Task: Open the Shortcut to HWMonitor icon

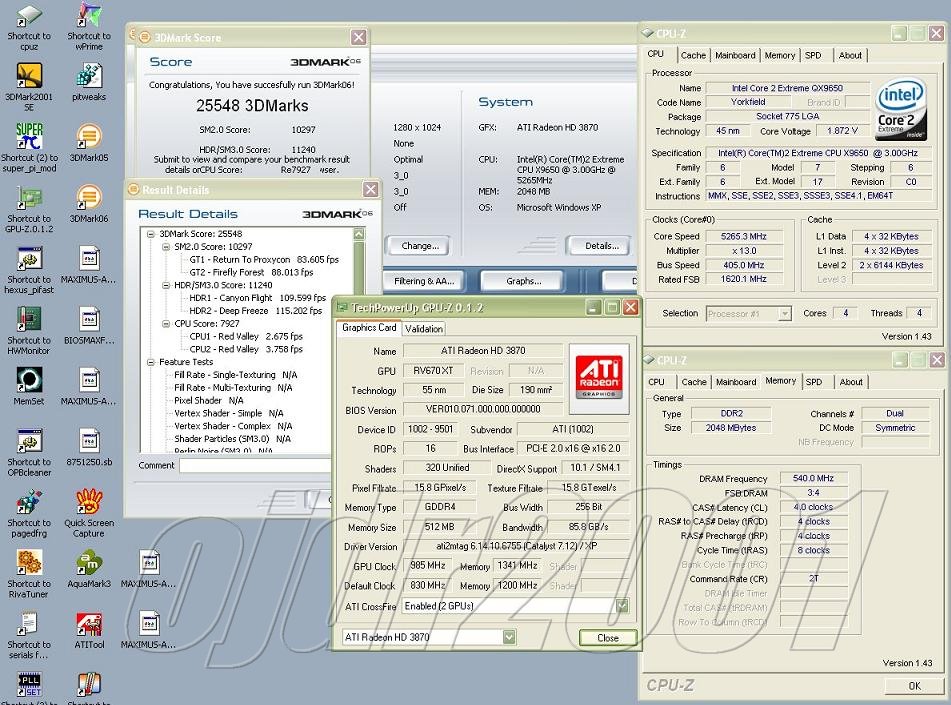Action: 29,331
